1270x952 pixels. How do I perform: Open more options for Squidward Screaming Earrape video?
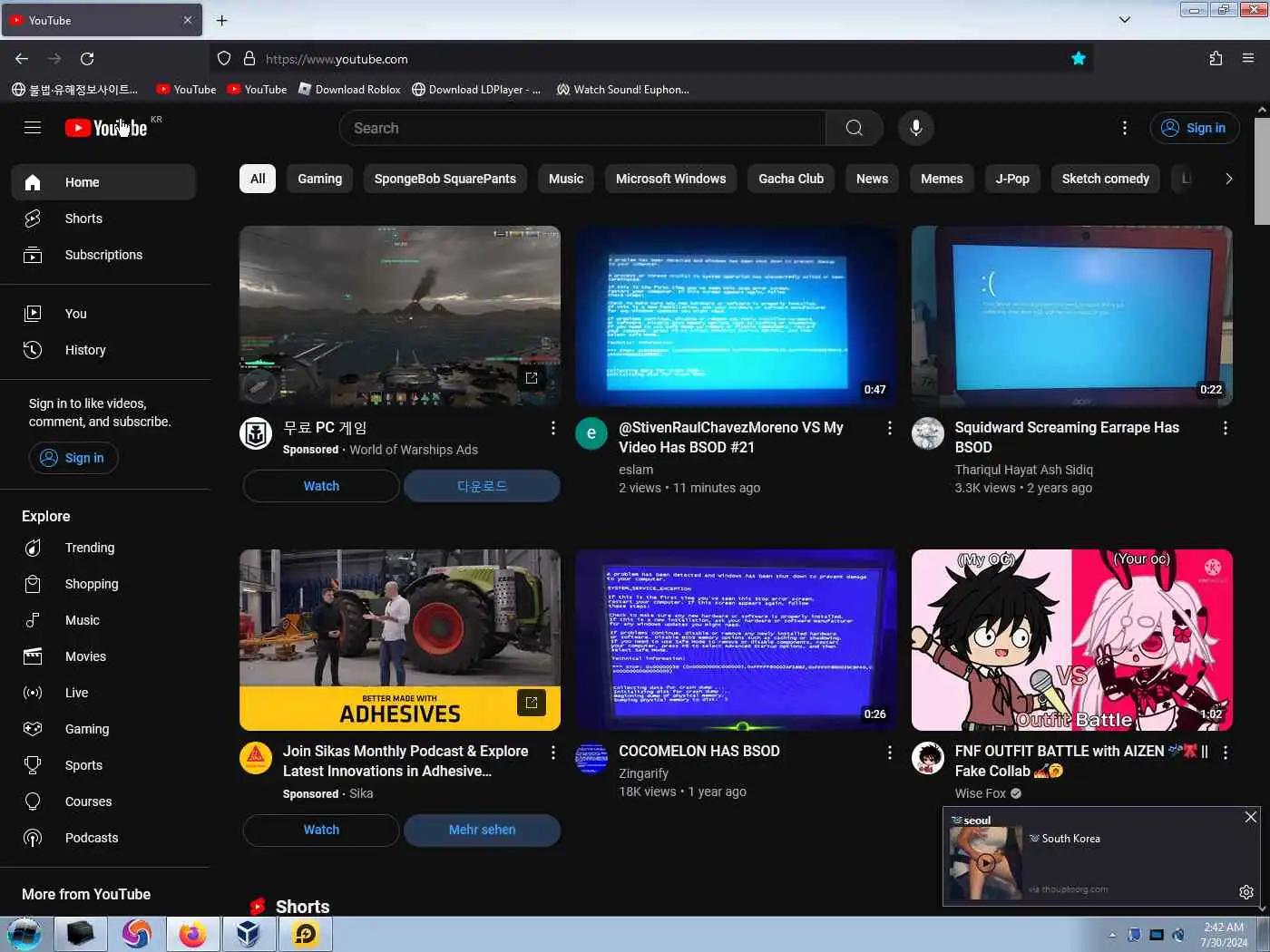tap(1225, 428)
